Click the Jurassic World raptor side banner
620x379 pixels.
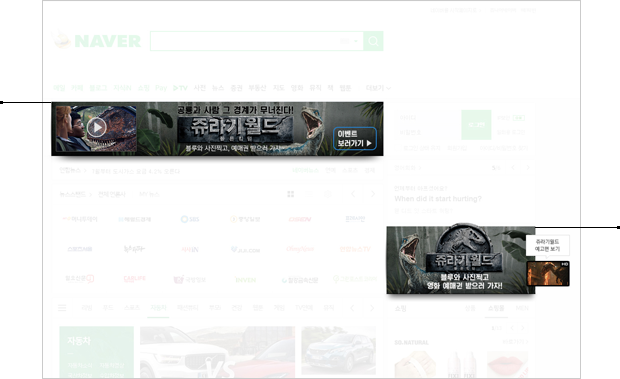point(461,260)
